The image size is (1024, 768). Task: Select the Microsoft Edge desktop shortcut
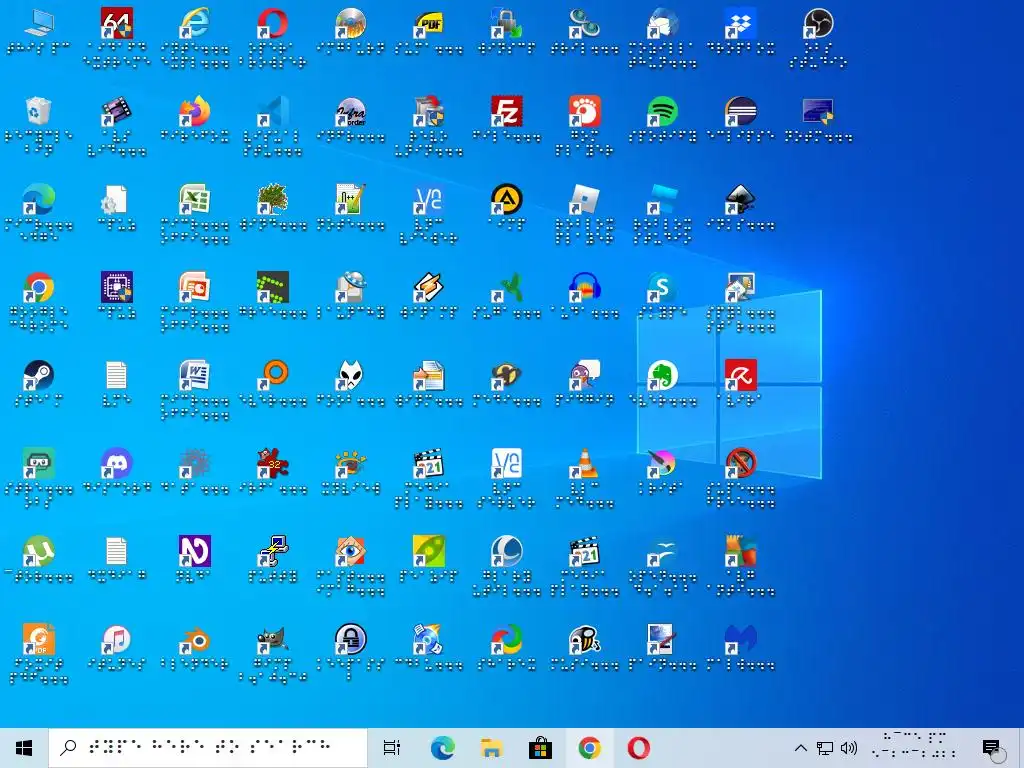point(39,200)
